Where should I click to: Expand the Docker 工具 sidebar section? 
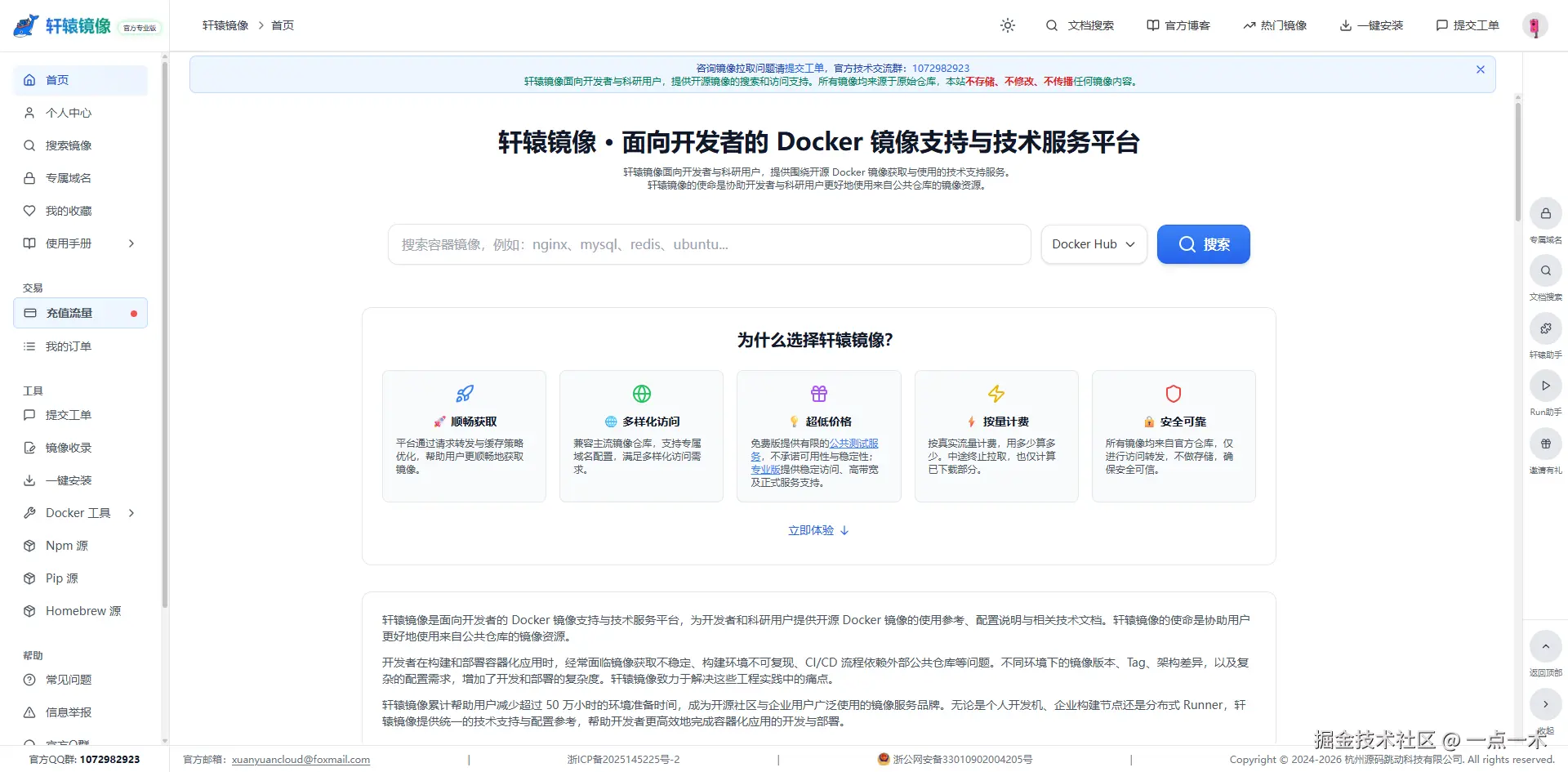click(x=79, y=512)
